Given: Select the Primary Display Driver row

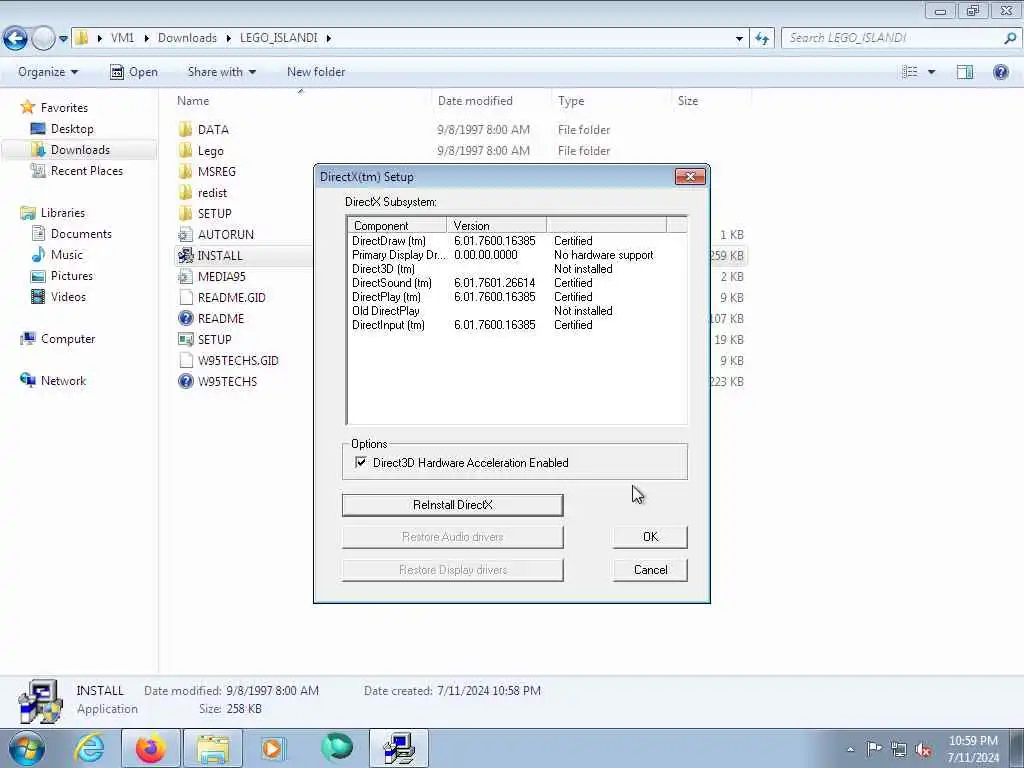Looking at the screenshot, I should click(516, 255).
